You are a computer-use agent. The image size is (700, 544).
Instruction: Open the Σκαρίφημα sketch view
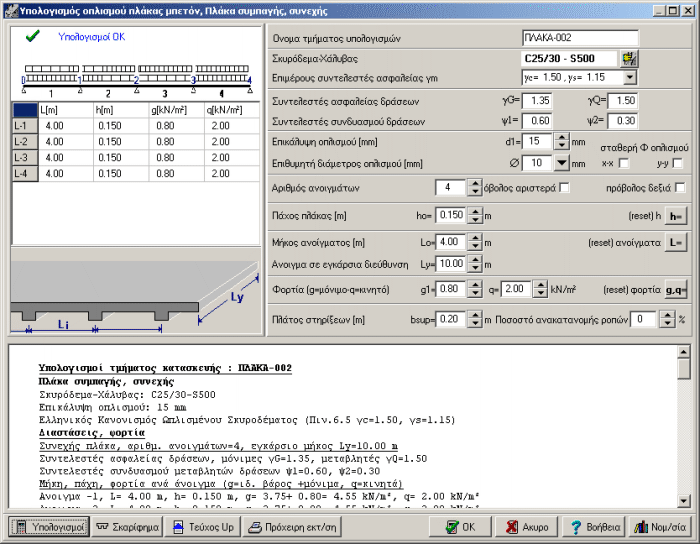128,526
